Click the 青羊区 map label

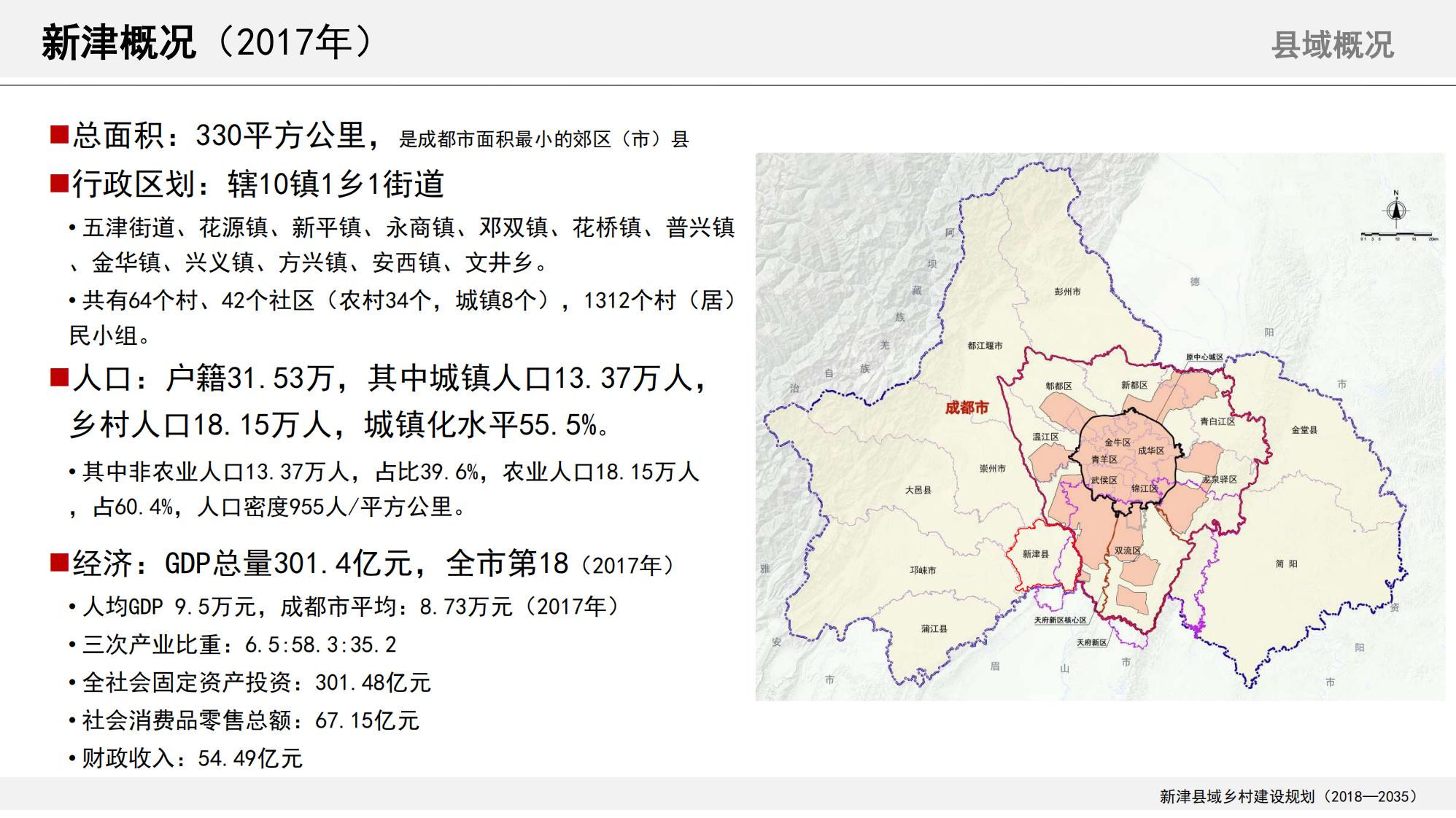(x=1104, y=459)
